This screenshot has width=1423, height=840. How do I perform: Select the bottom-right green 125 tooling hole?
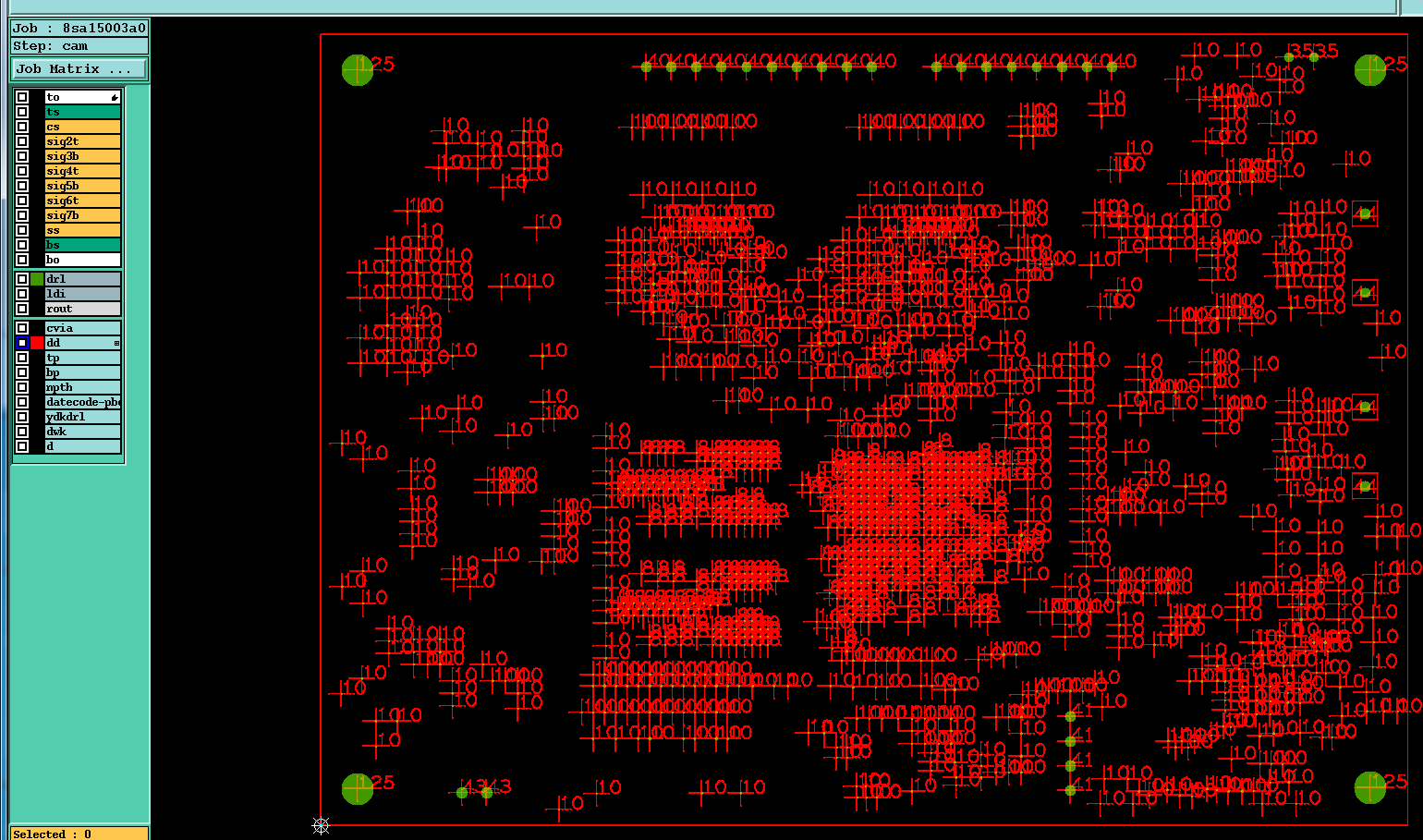pyautogui.click(x=1370, y=787)
